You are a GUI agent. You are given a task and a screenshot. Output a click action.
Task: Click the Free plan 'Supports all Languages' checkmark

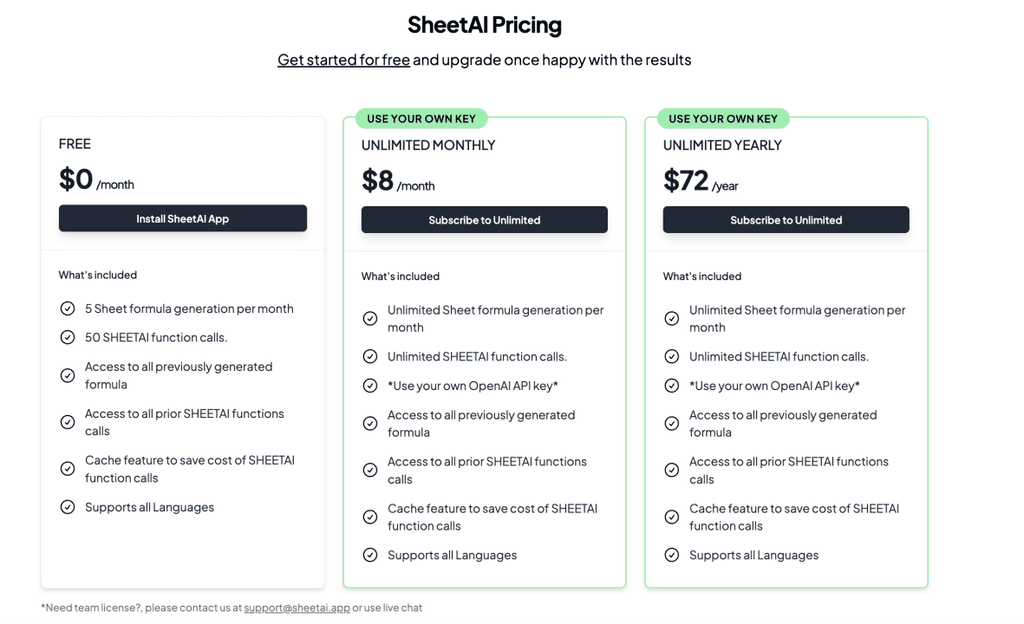pyautogui.click(x=68, y=507)
